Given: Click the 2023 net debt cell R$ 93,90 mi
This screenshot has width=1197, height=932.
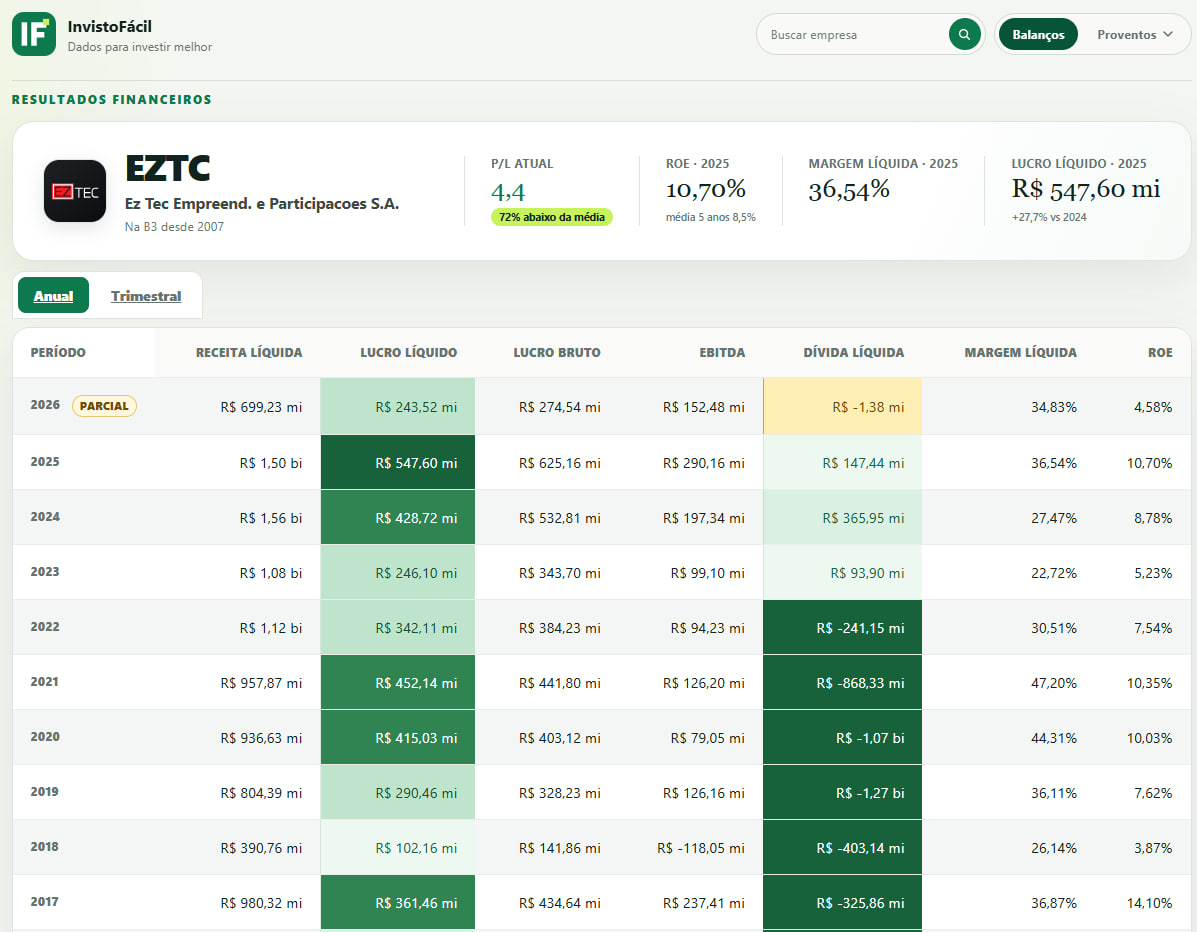Looking at the screenshot, I should coord(842,572).
